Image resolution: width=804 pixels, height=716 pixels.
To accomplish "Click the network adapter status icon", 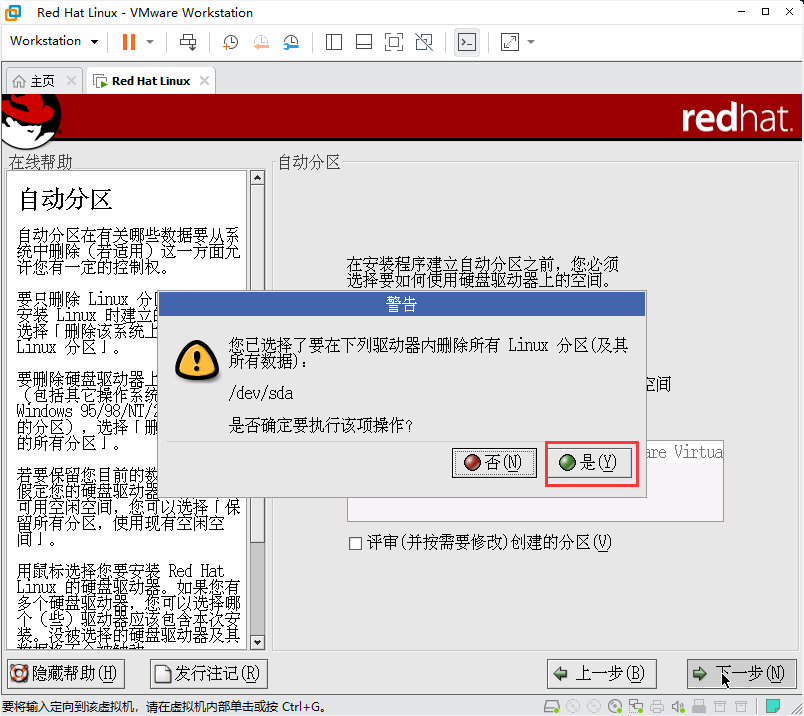I will point(636,707).
